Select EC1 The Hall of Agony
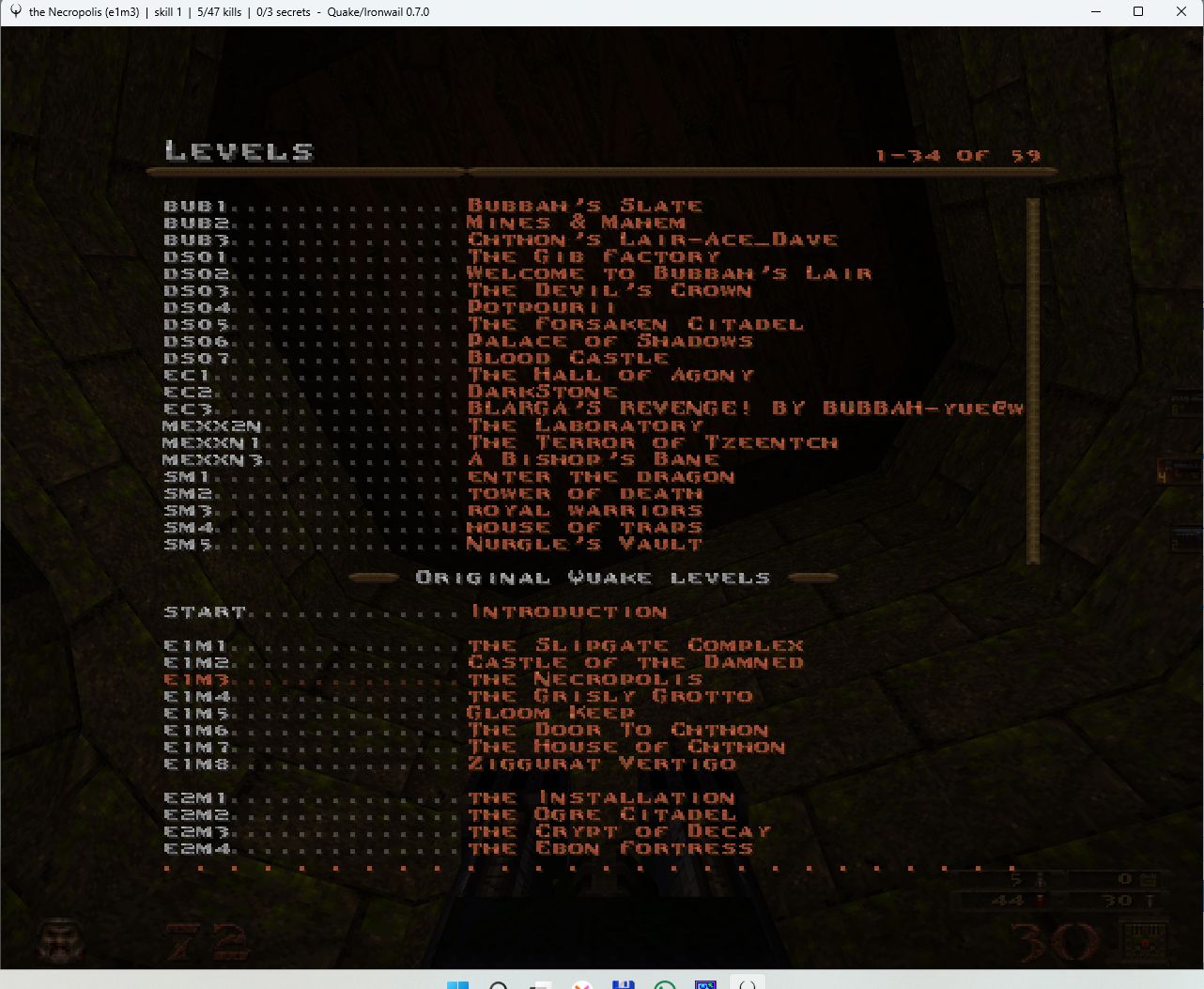Image resolution: width=1204 pixels, height=989 pixels. (458, 375)
